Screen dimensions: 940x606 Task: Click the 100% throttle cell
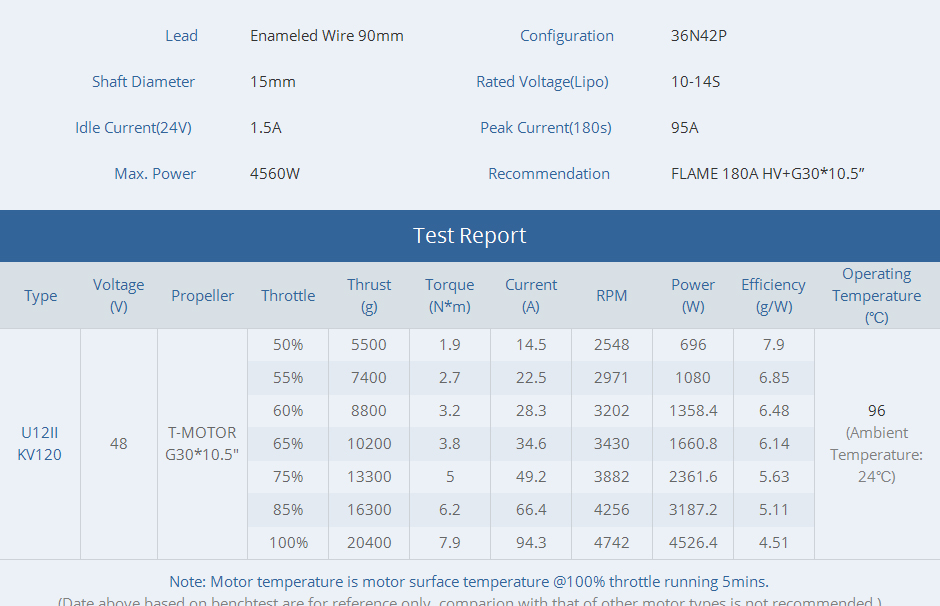288,543
